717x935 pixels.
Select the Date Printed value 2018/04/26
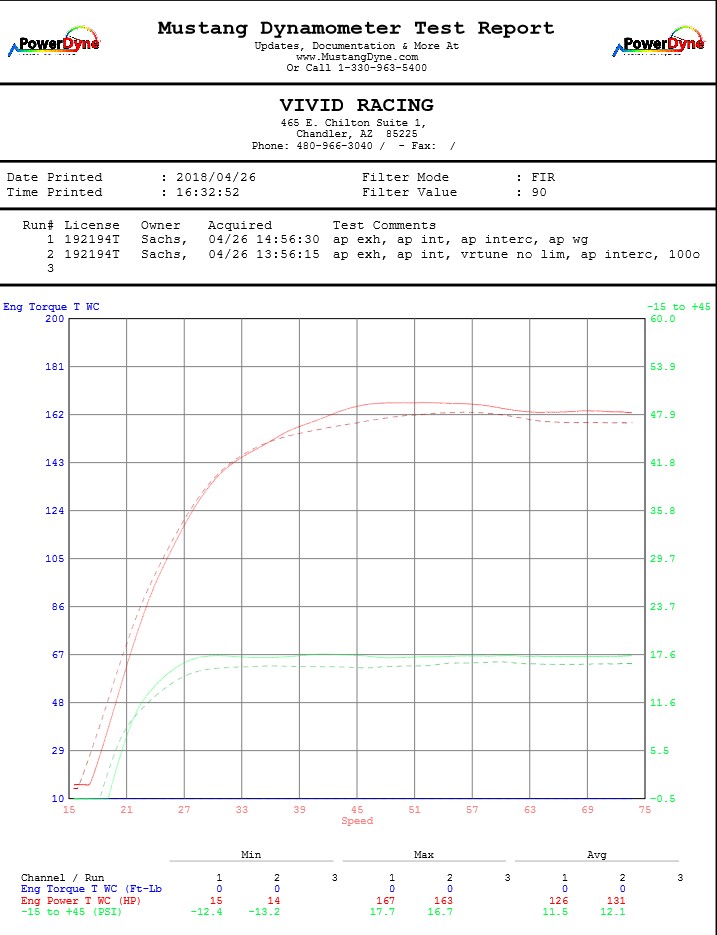[217, 177]
